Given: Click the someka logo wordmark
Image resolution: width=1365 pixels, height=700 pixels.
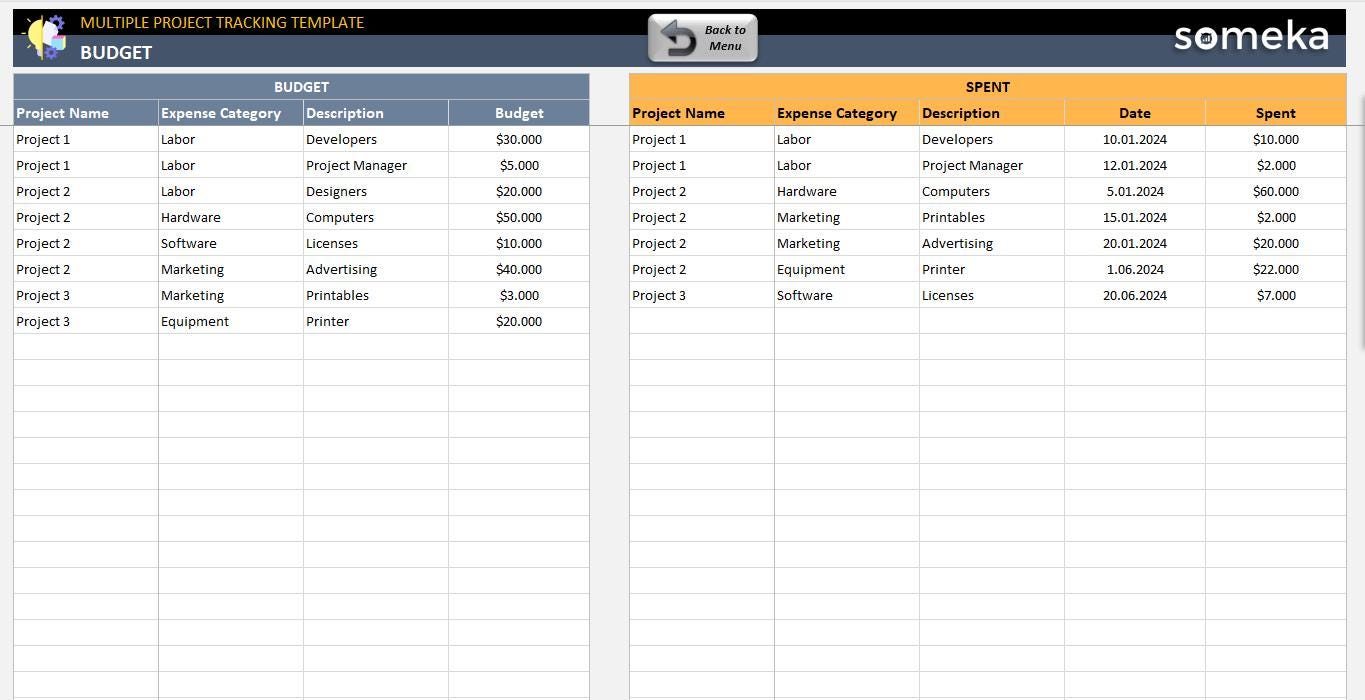Looking at the screenshot, I should pos(1251,36).
